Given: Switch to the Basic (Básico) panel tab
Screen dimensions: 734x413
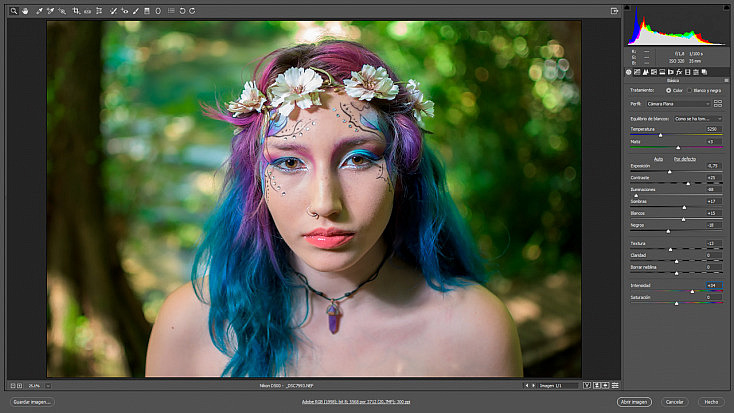Looking at the screenshot, I should click(x=629, y=72).
